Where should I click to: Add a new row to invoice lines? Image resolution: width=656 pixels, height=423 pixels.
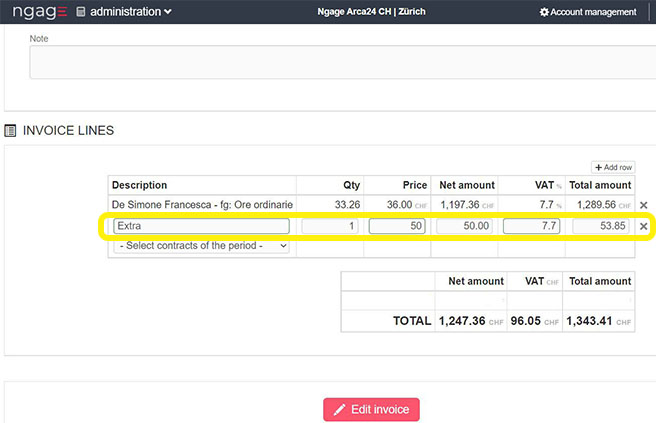coord(612,167)
